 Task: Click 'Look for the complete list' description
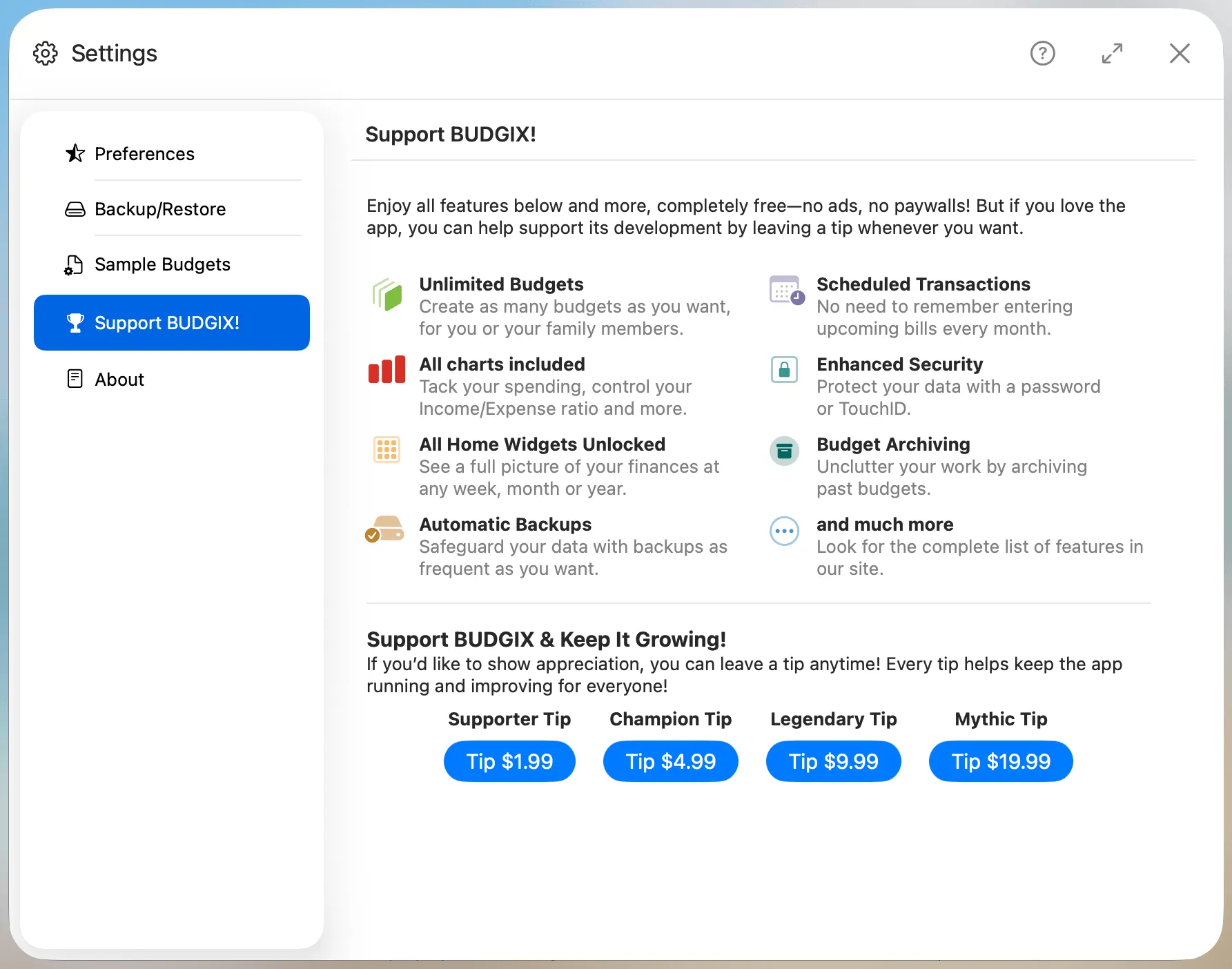[x=980, y=558]
